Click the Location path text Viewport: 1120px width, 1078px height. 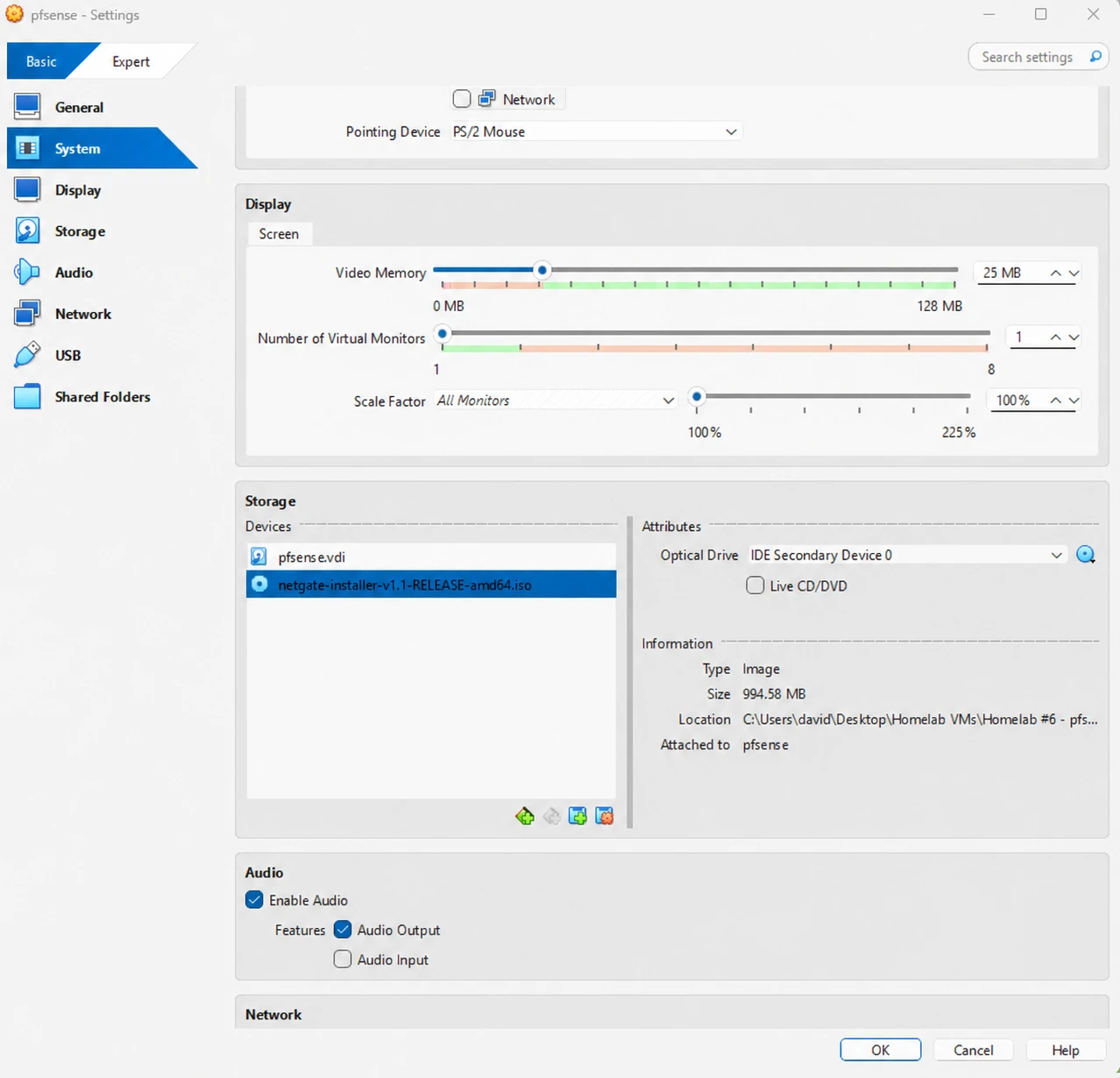point(919,720)
